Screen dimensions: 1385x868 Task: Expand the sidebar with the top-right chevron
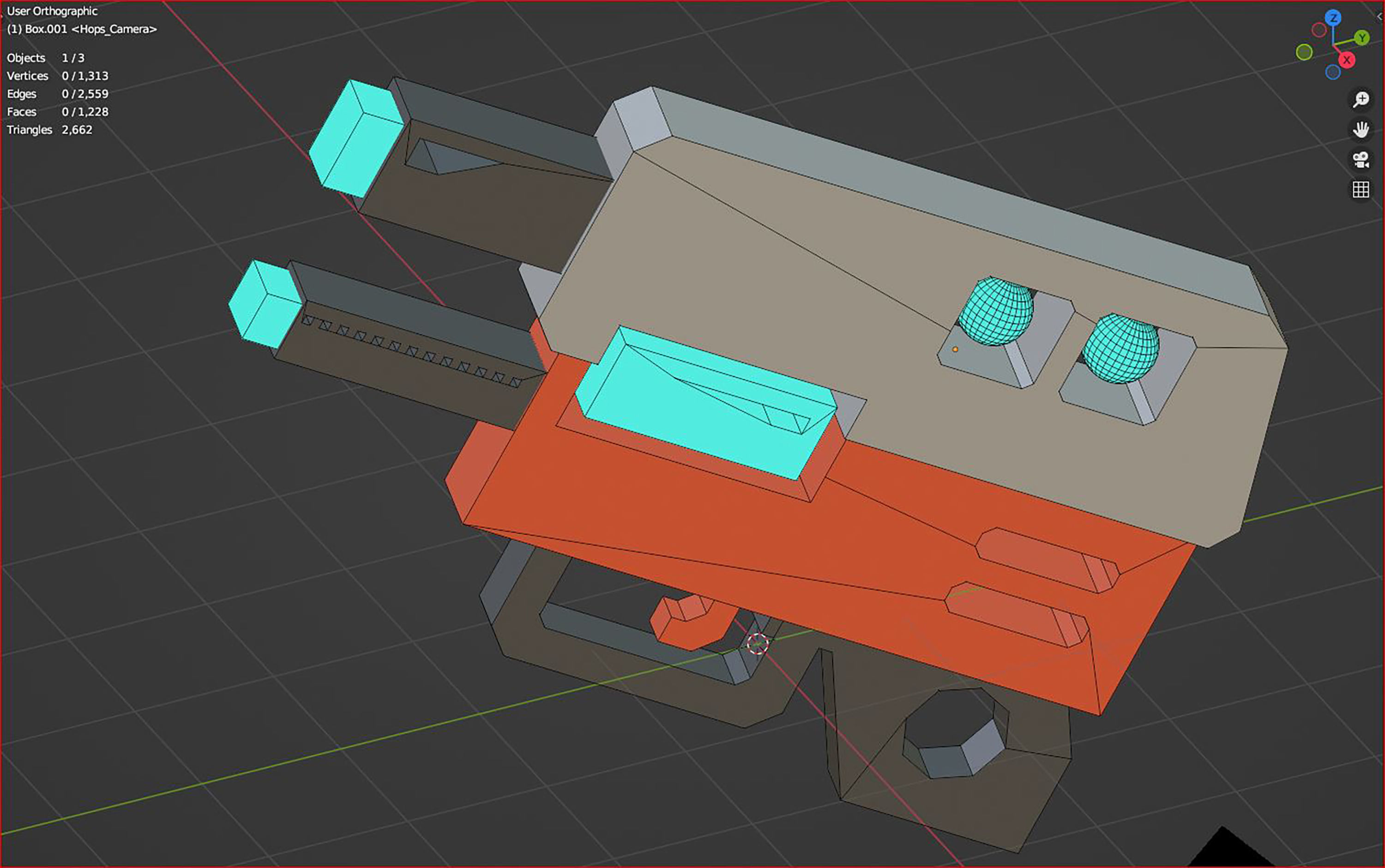pyautogui.click(x=1379, y=17)
